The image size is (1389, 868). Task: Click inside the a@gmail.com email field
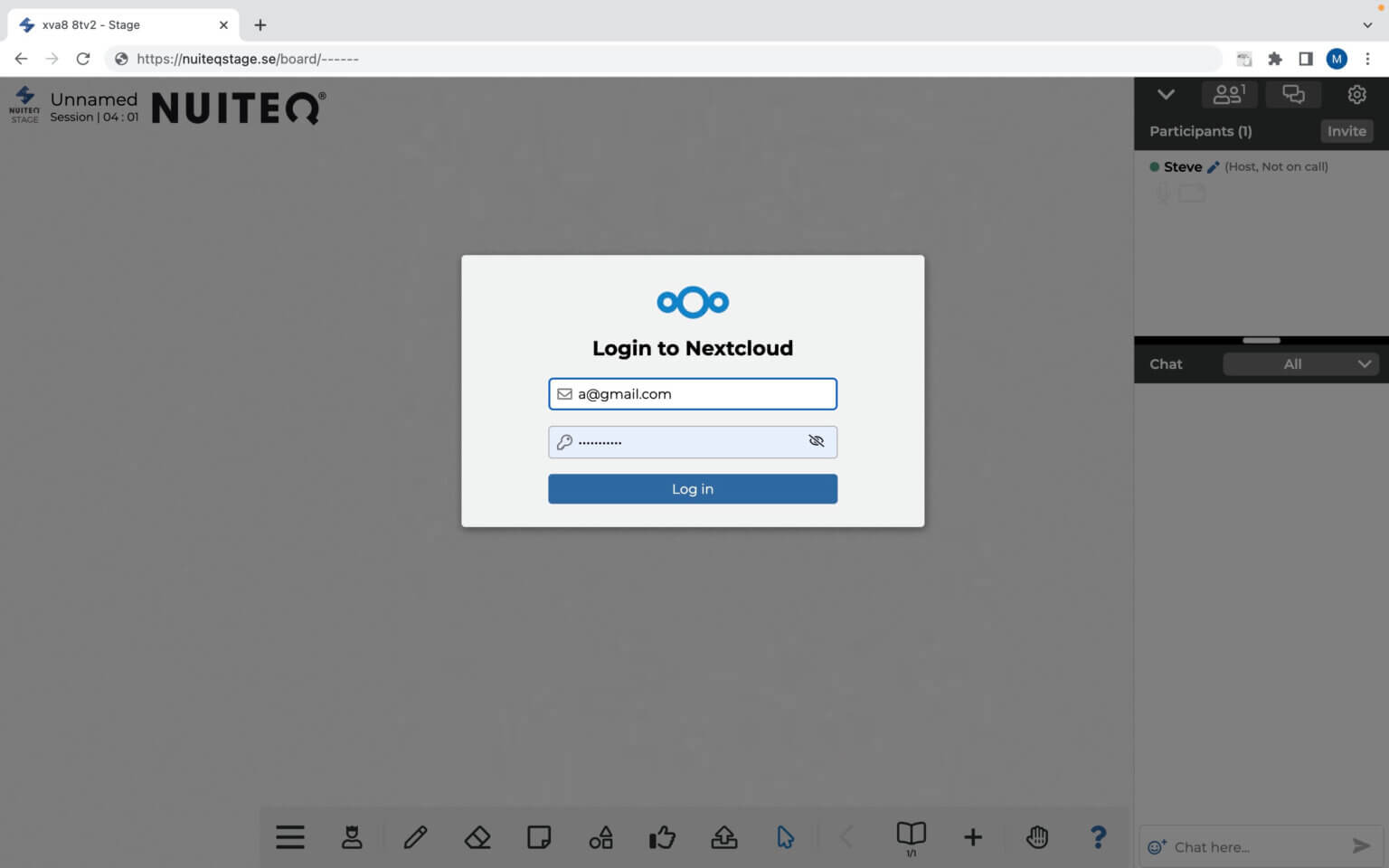click(x=693, y=393)
